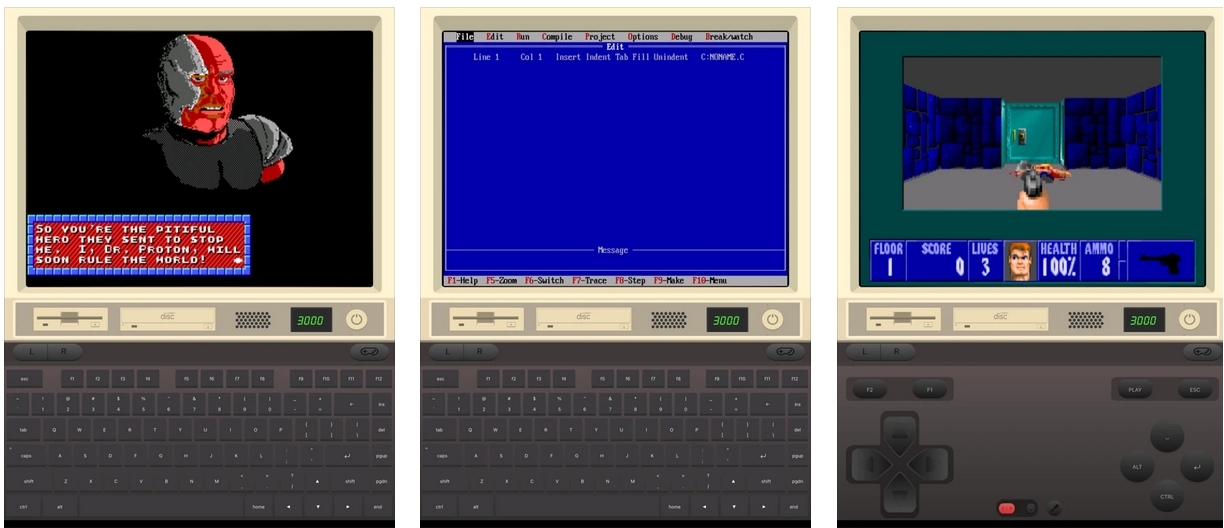
Task: Switch right emulator to keyboard controls
Action: [x=1201, y=351]
